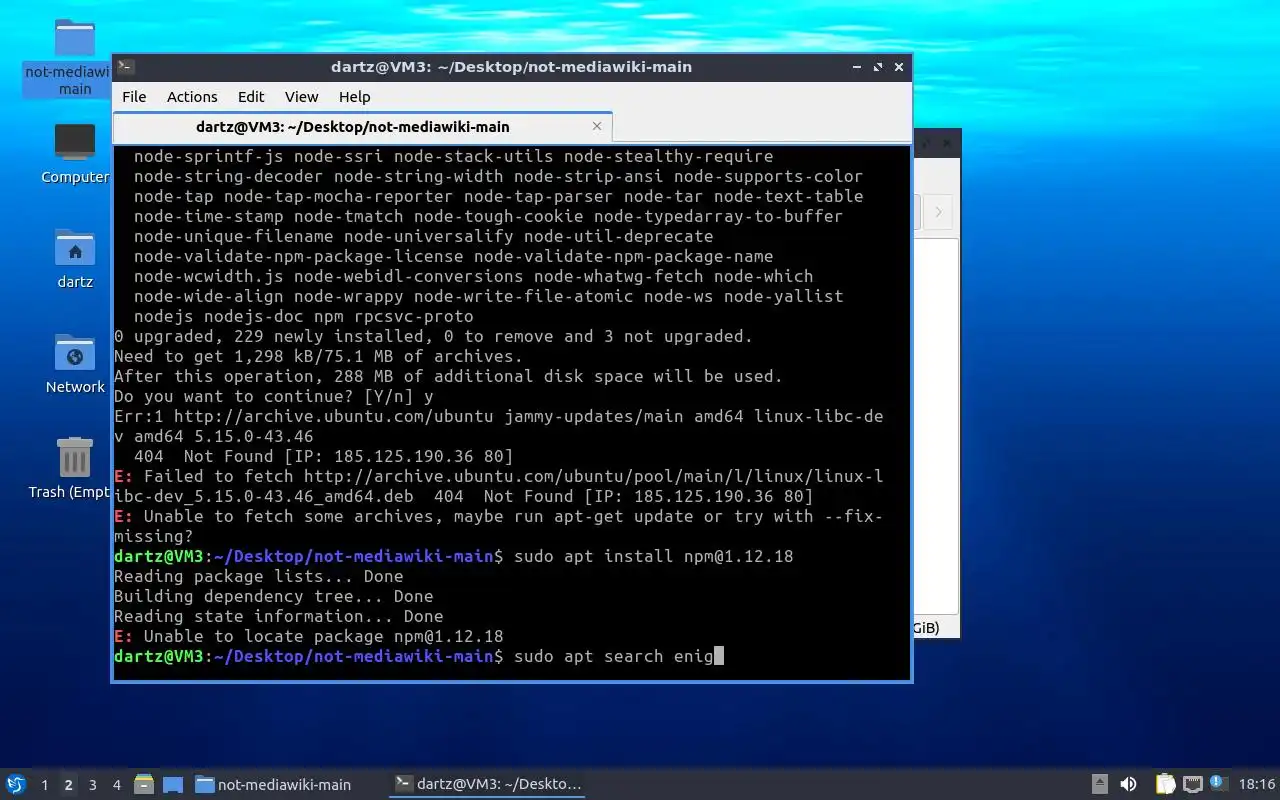Click the terminal icon in the title bar
Viewport: 1280px width, 800px height.
click(x=126, y=67)
